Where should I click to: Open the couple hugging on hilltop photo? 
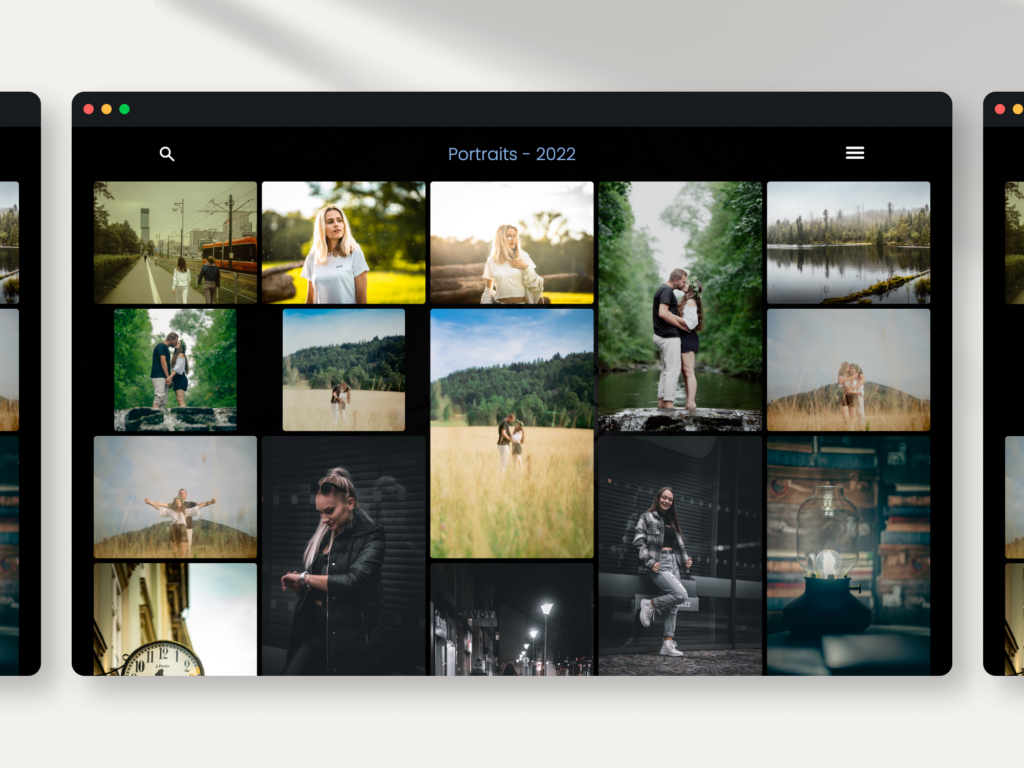point(848,370)
